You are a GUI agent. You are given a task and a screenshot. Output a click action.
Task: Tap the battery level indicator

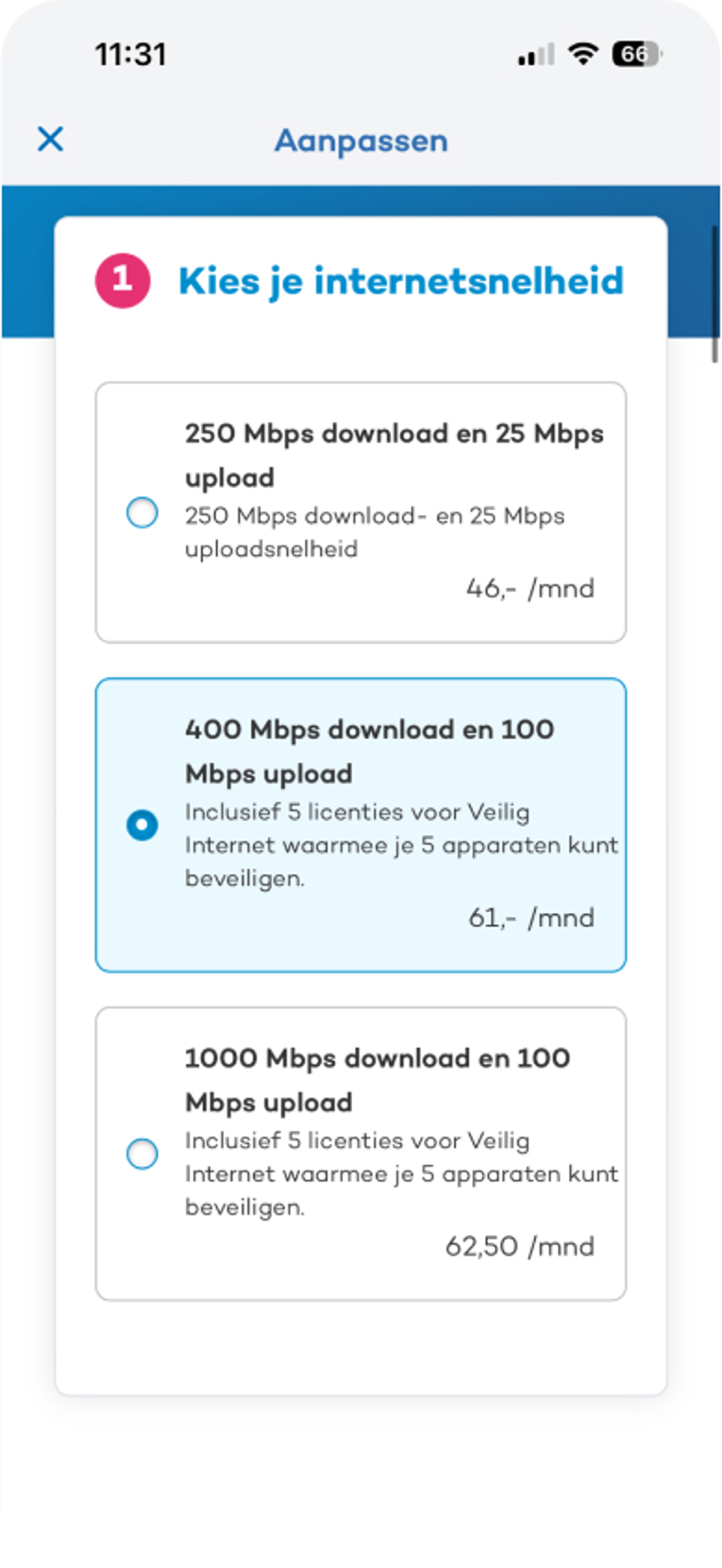point(636,54)
